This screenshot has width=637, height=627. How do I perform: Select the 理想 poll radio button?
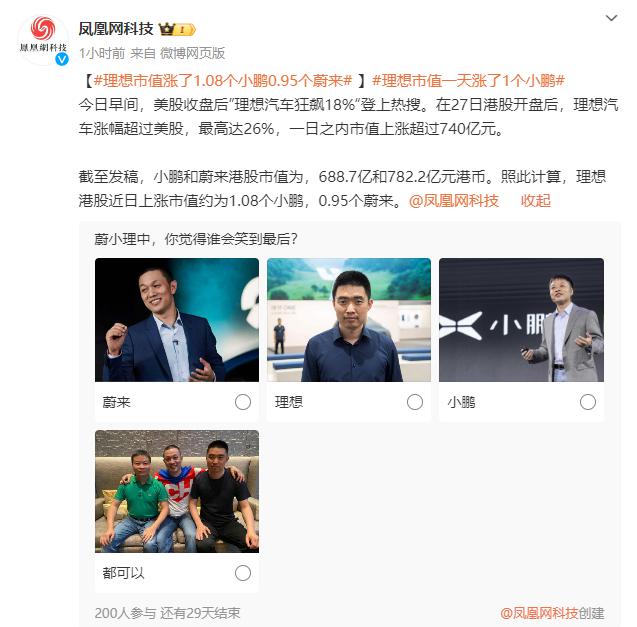pos(415,402)
